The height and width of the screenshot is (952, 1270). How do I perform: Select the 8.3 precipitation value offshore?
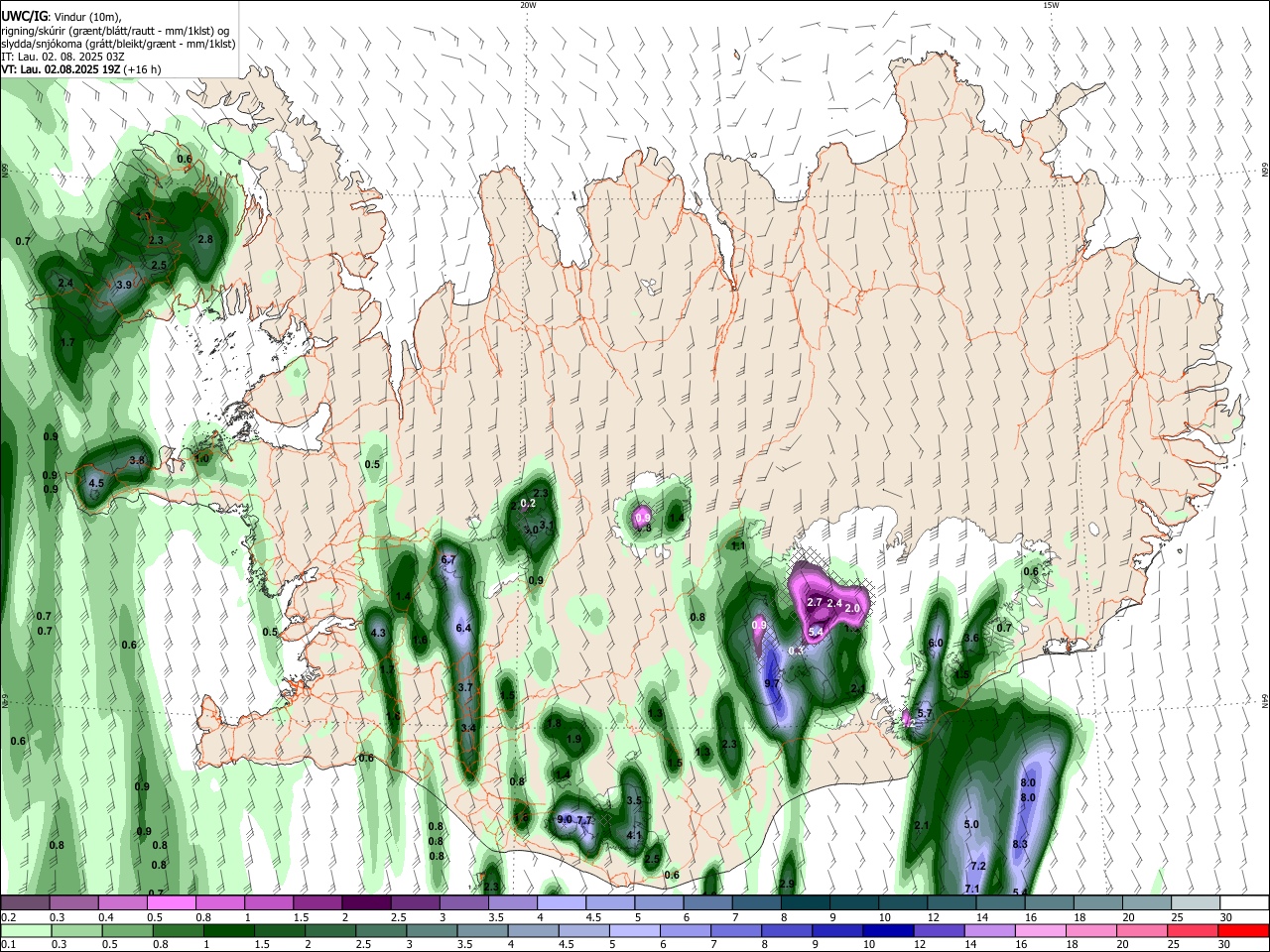point(1020,844)
